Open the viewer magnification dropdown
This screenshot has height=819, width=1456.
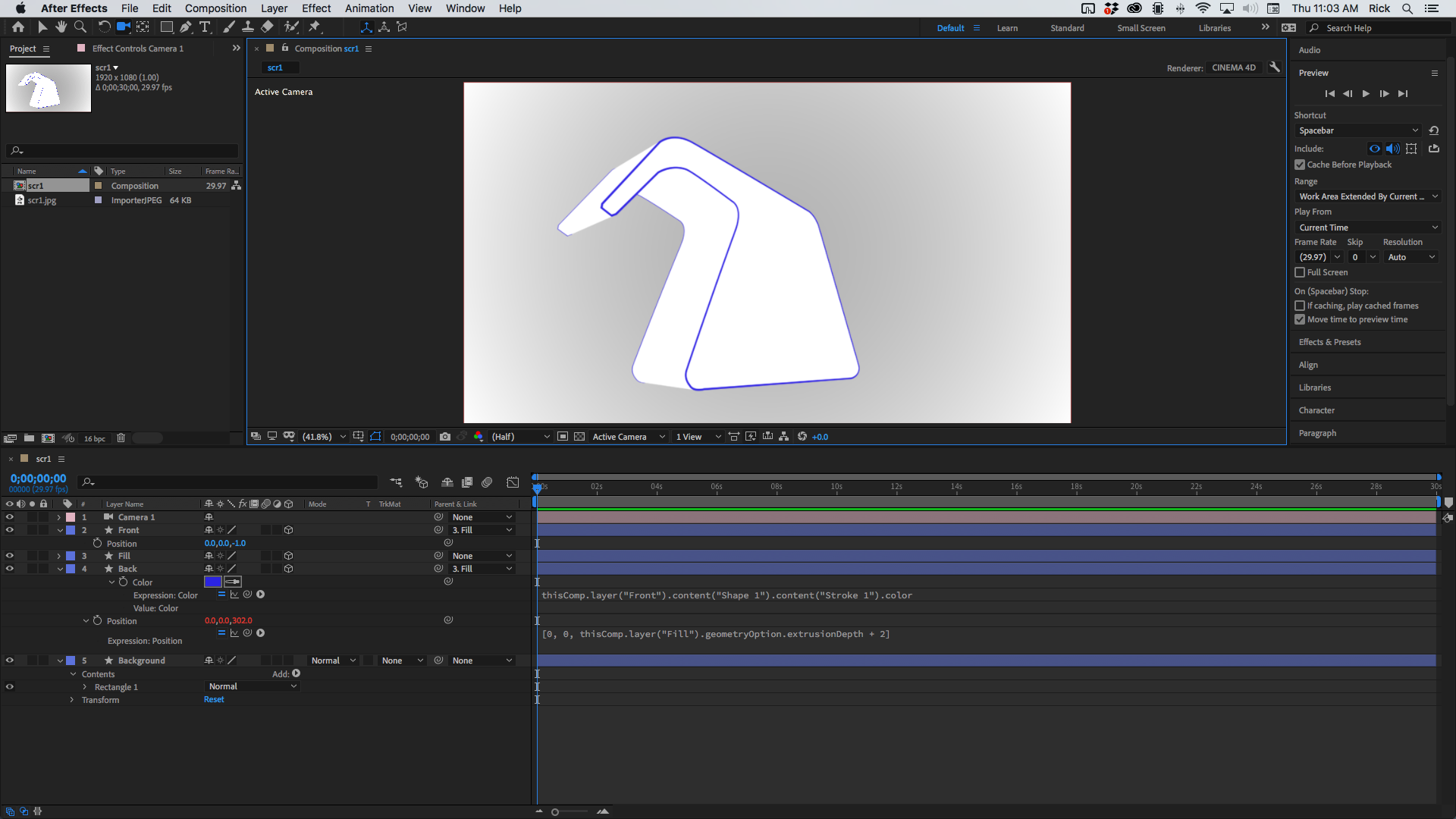343,437
